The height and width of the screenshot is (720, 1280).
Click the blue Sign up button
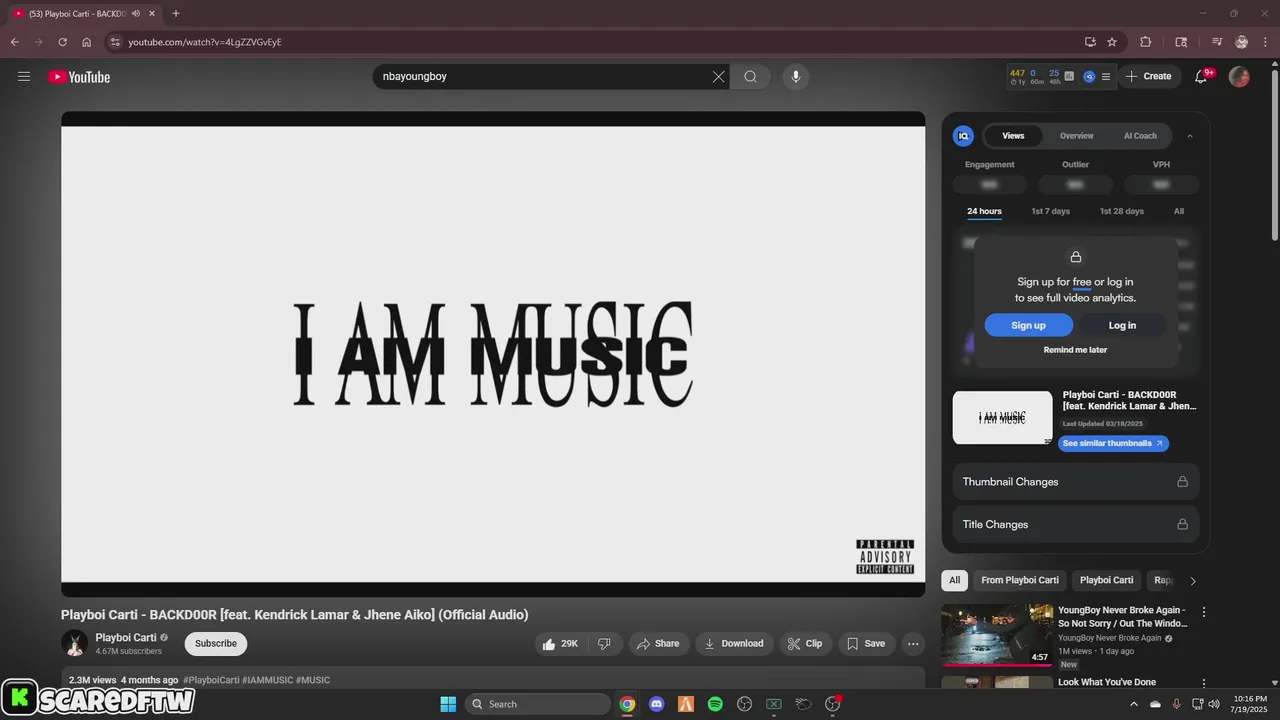pos(1028,325)
